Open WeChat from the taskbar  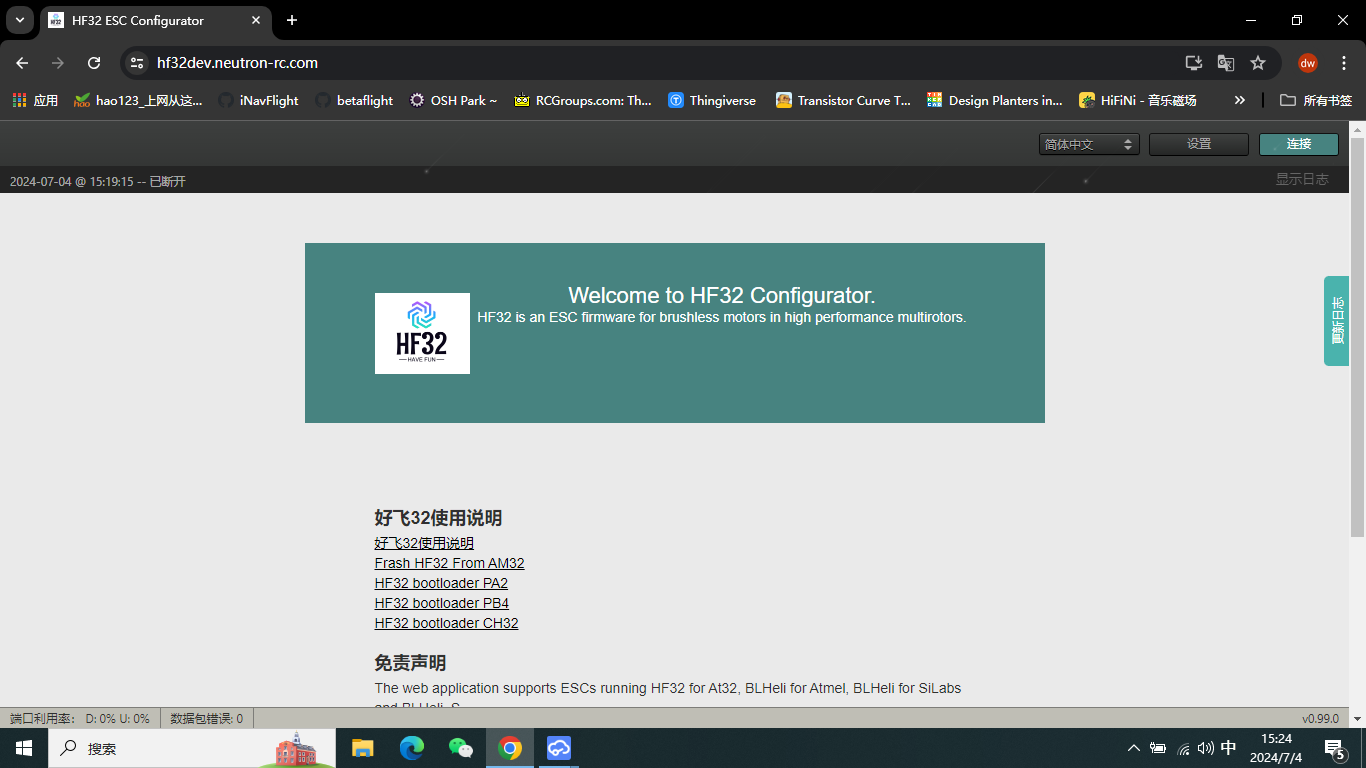pos(460,748)
